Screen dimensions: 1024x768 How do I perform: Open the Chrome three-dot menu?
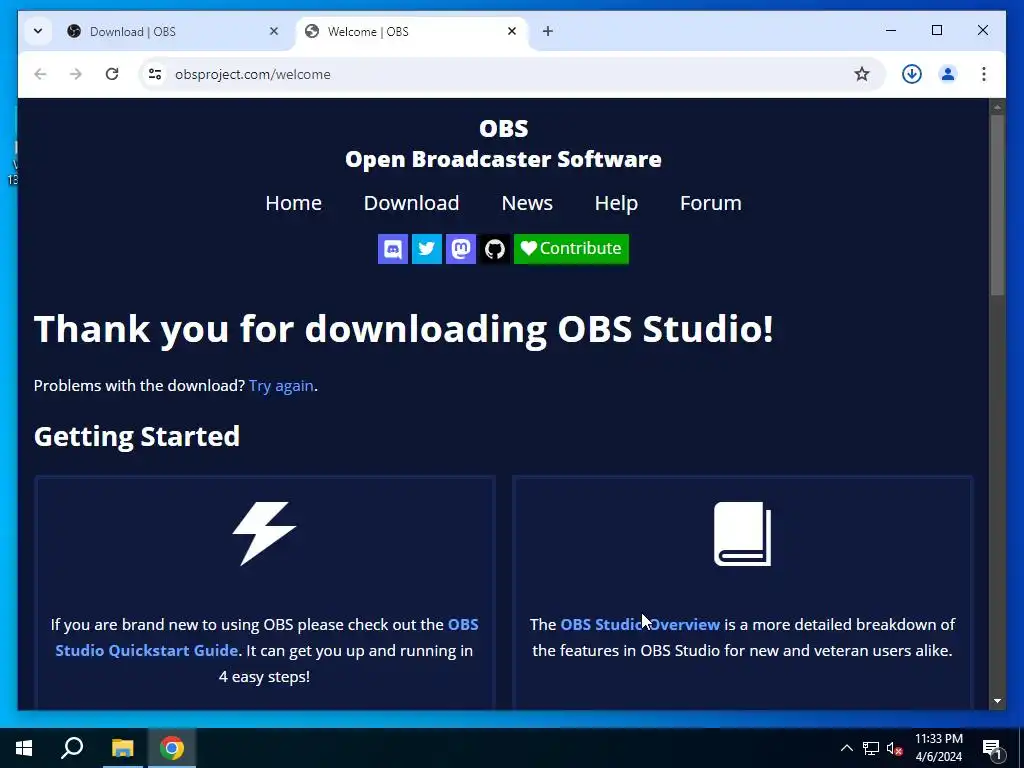pyautogui.click(x=984, y=74)
